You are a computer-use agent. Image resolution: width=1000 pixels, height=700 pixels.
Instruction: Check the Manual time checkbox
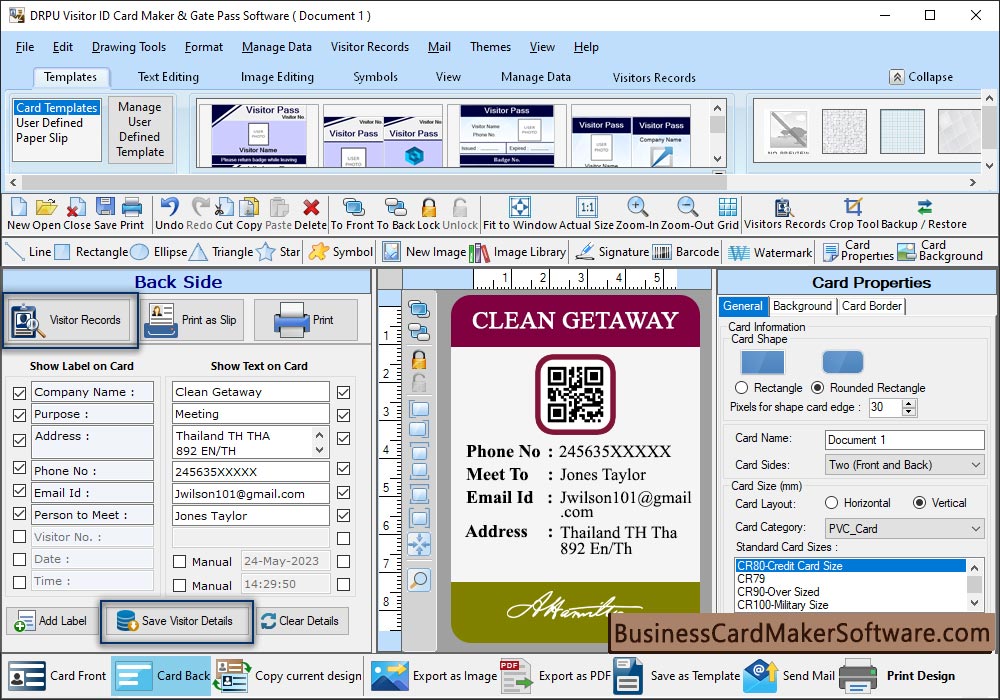click(x=180, y=585)
